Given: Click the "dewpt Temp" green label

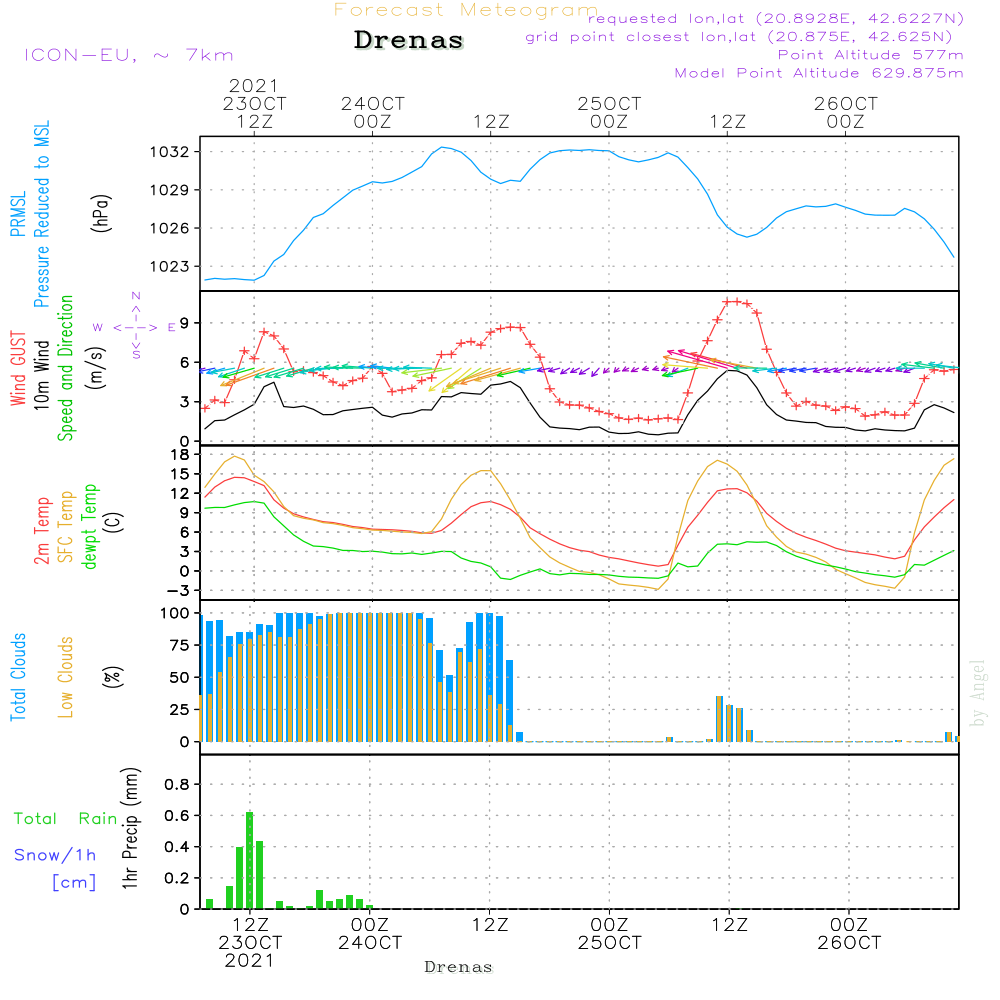Looking at the screenshot, I should tap(89, 526).
